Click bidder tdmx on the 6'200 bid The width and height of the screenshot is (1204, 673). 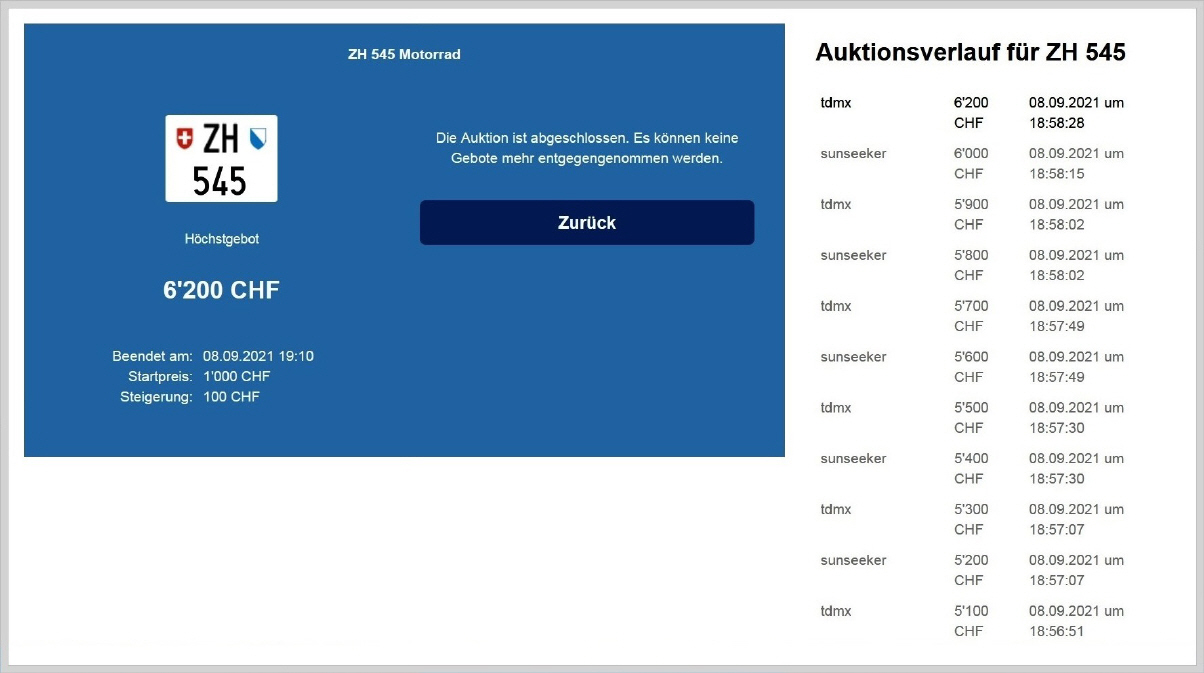pos(835,102)
